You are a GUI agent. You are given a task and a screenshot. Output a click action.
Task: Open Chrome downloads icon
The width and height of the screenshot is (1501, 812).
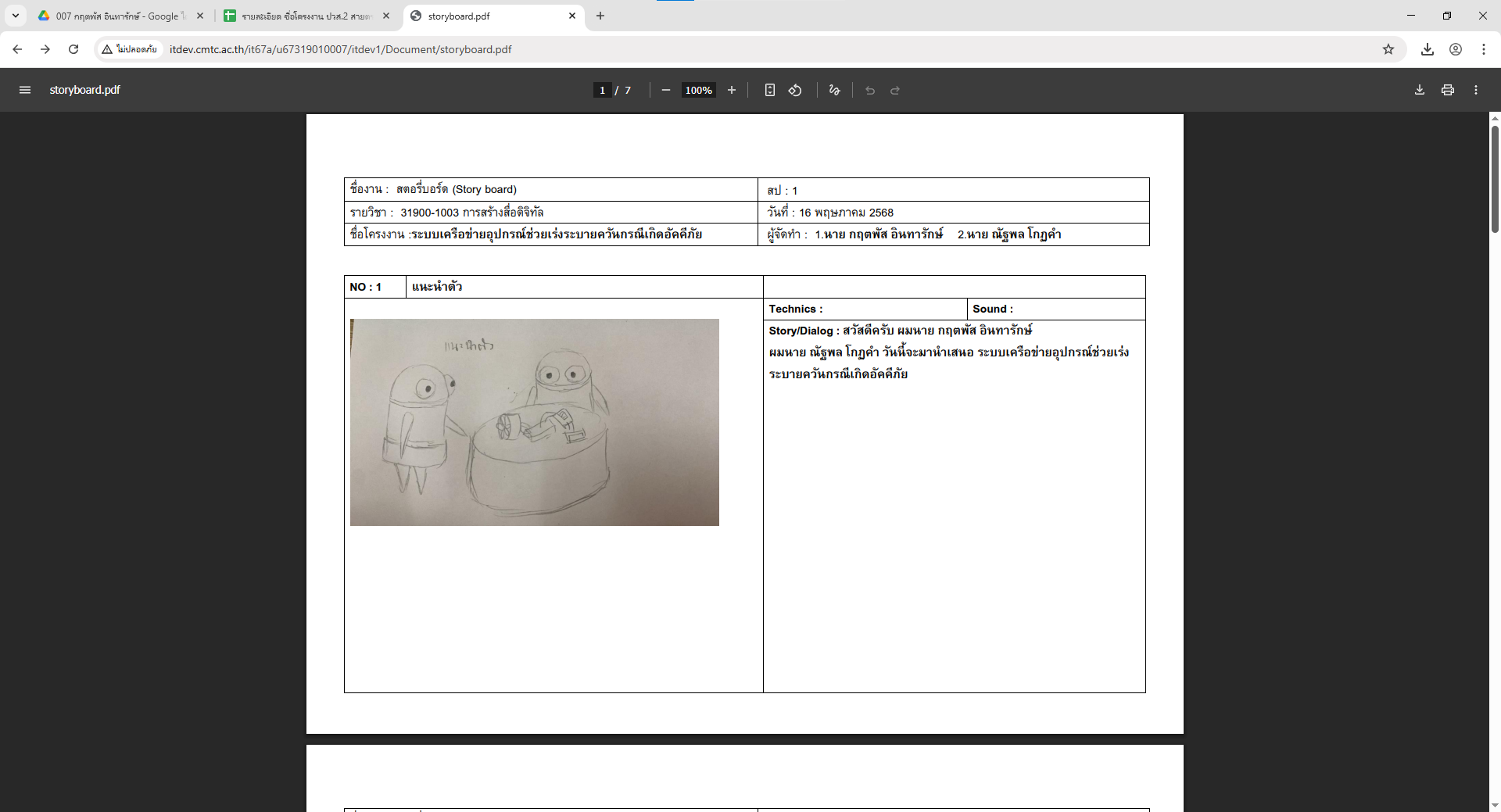[1427, 49]
